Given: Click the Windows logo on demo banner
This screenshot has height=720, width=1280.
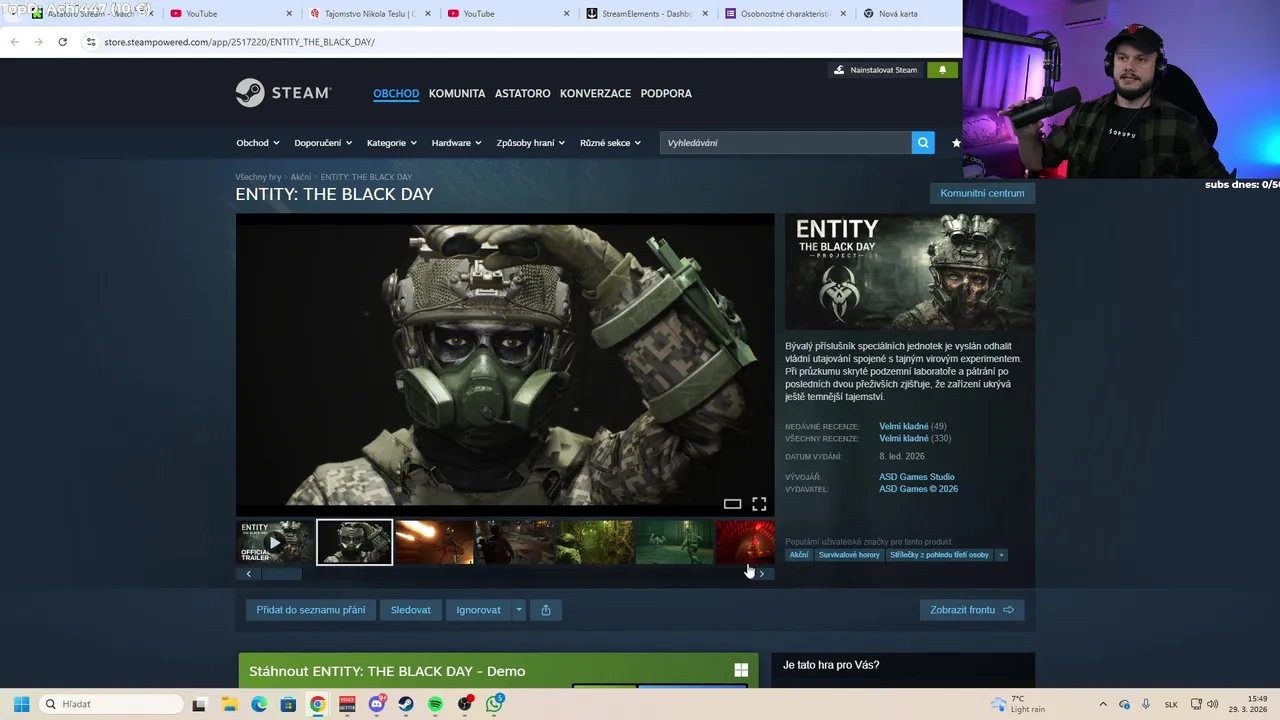Looking at the screenshot, I should click(x=741, y=670).
